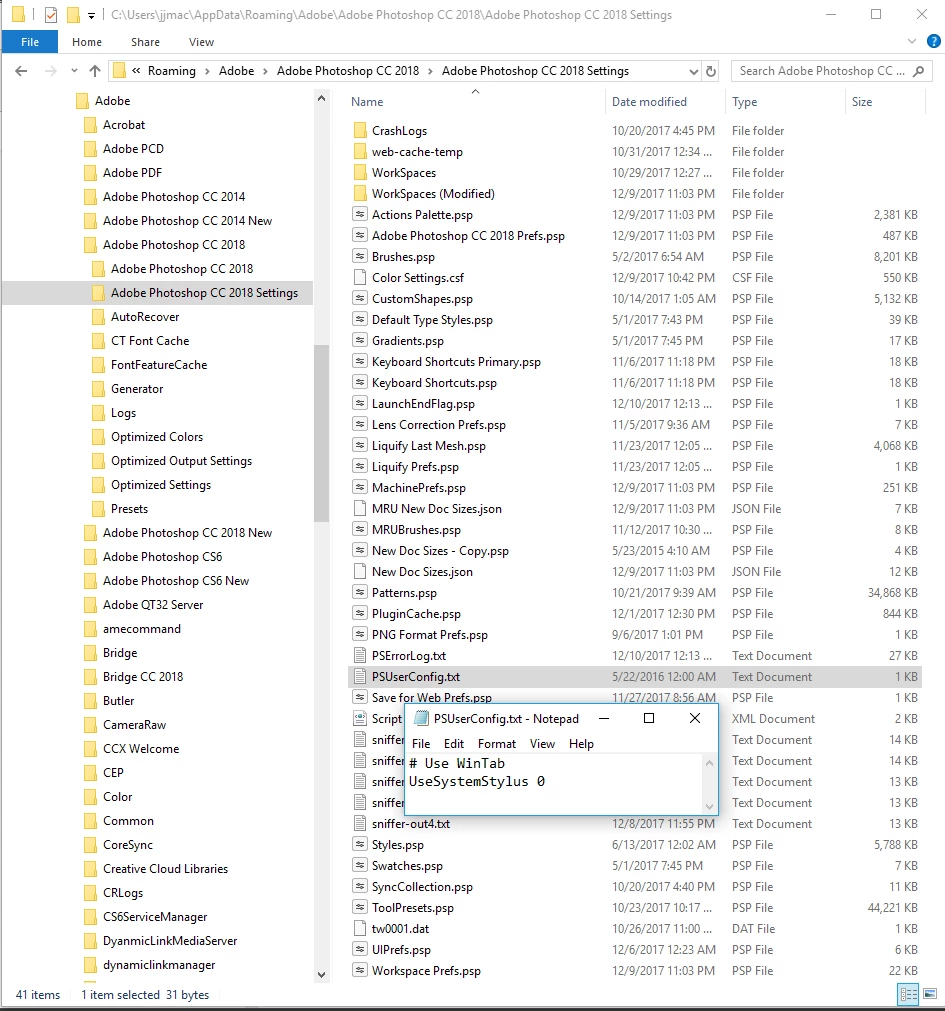Click breadcrumb chevron after Roaming
945x1011 pixels.
tap(208, 71)
